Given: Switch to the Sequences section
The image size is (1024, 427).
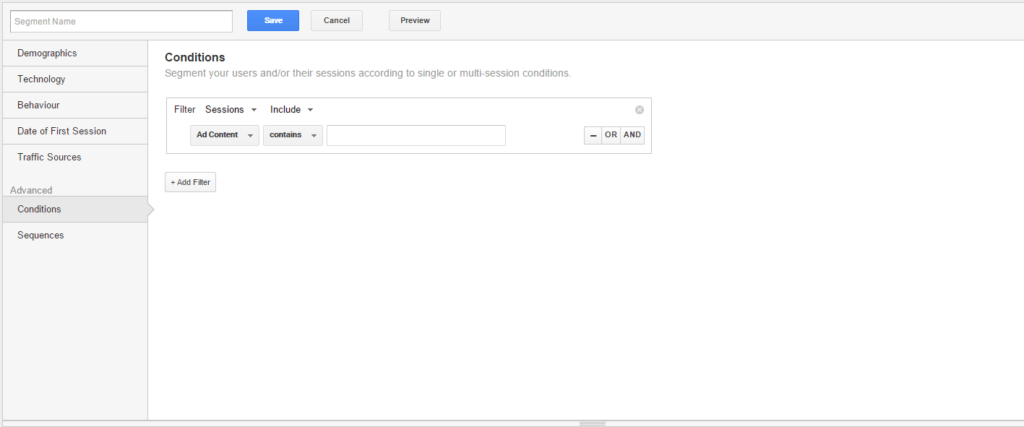Looking at the screenshot, I should pyautogui.click(x=40, y=235).
